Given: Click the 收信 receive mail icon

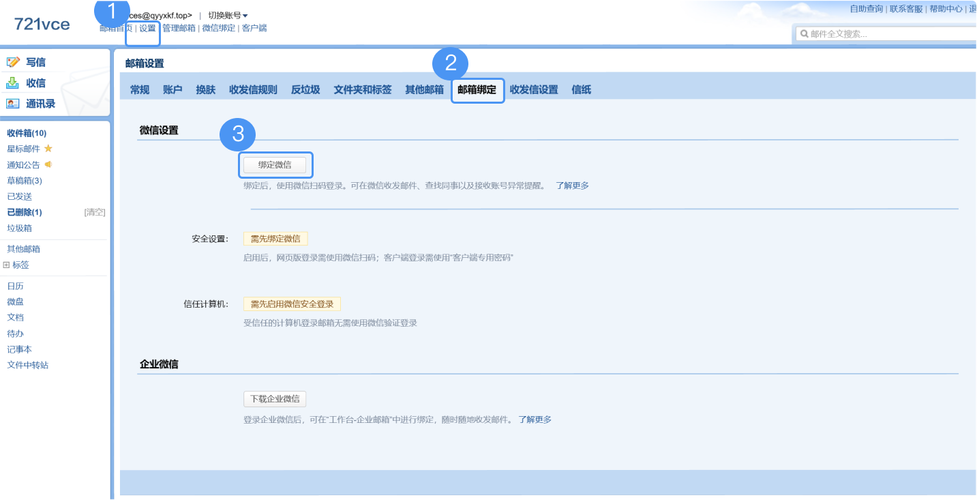Looking at the screenshot, I should point(13,83).
